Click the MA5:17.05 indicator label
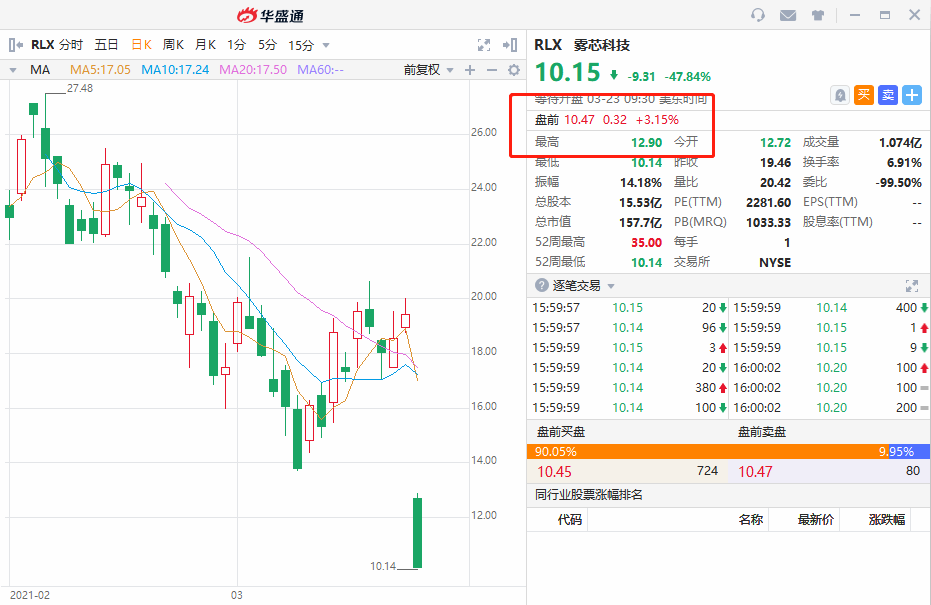 [x=100, y=70]
